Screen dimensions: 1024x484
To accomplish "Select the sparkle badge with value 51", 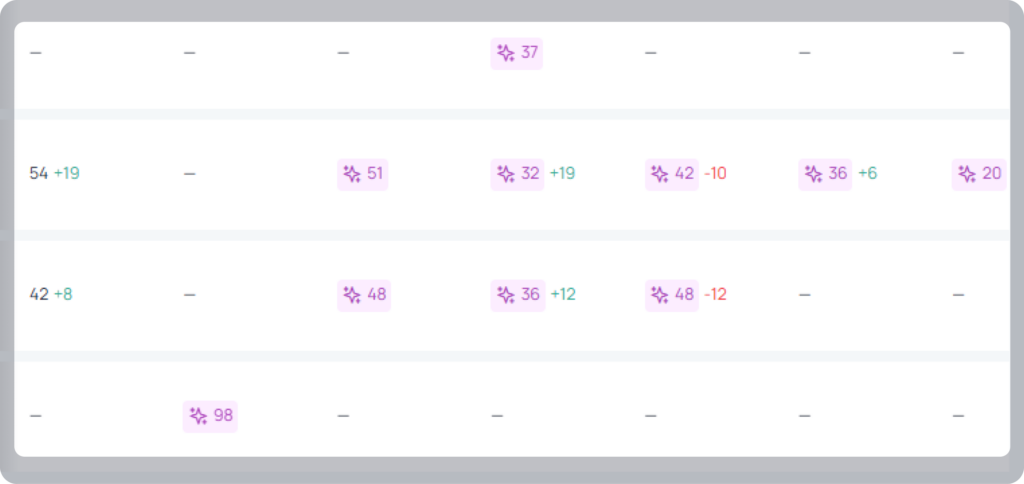I will [362, 174].
